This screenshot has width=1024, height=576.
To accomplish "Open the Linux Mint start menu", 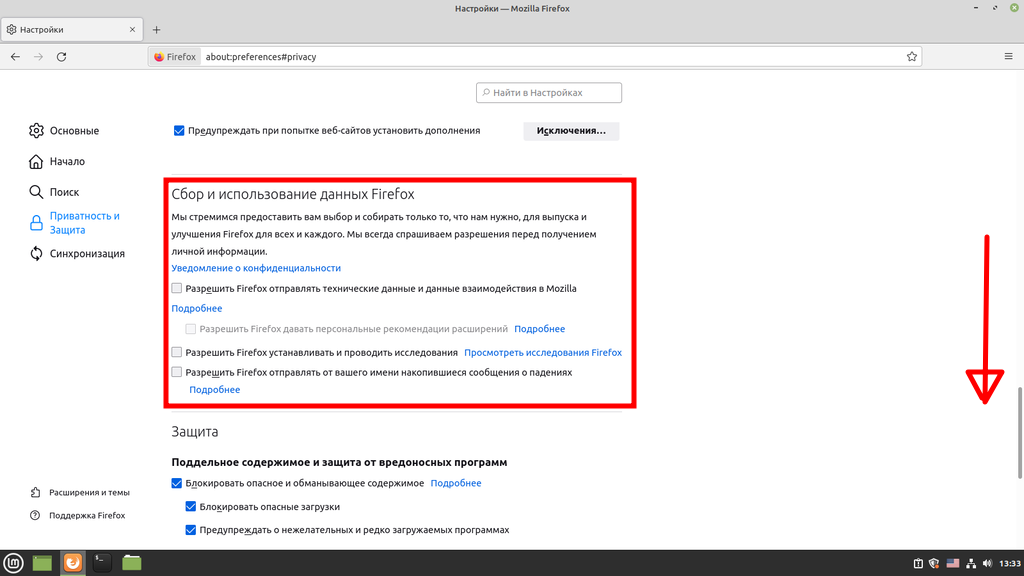I will tap(13, 563).
